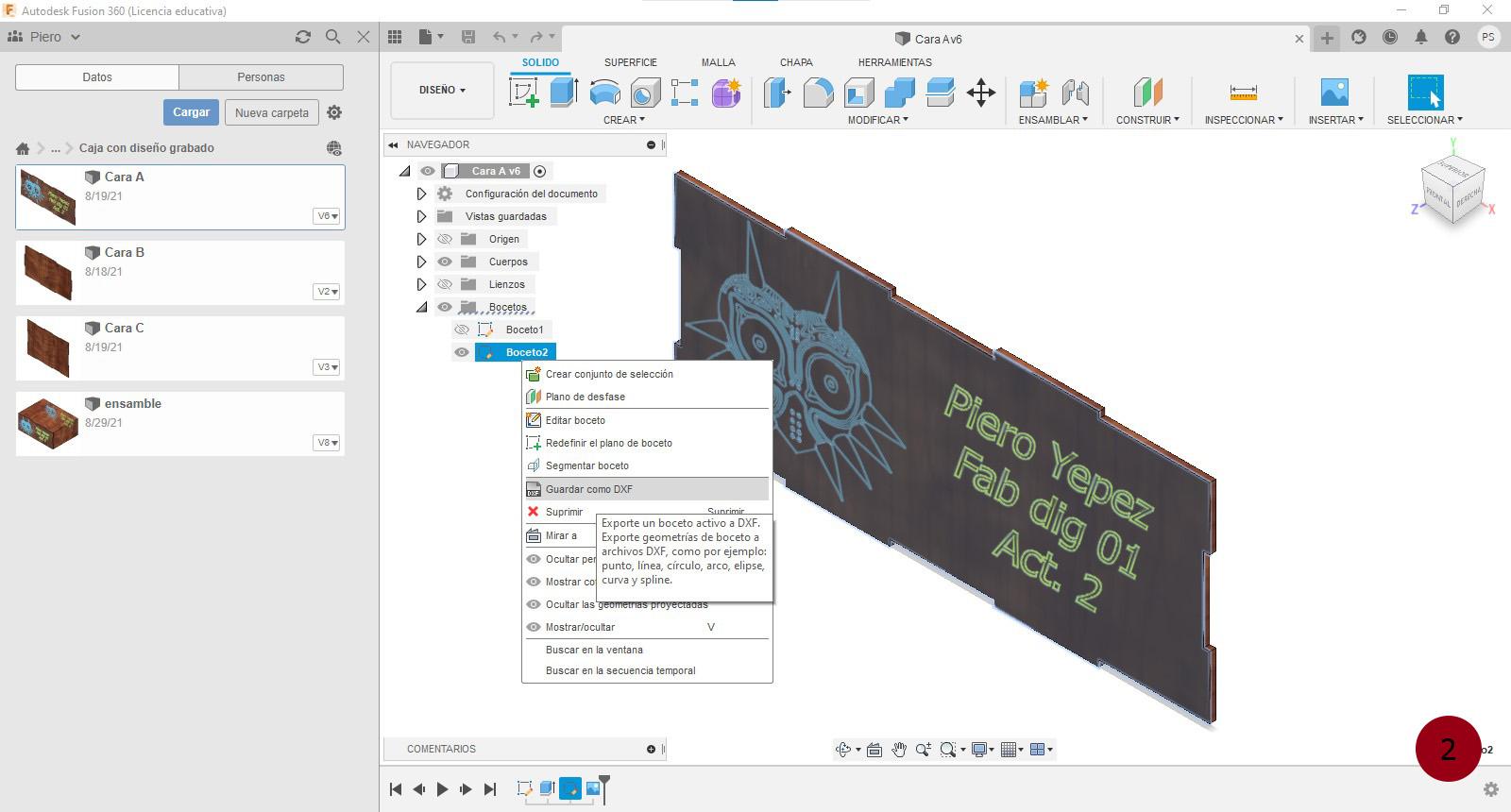Click the view cube
The height and width of the screenshot is (812, 1511).
1453,190
